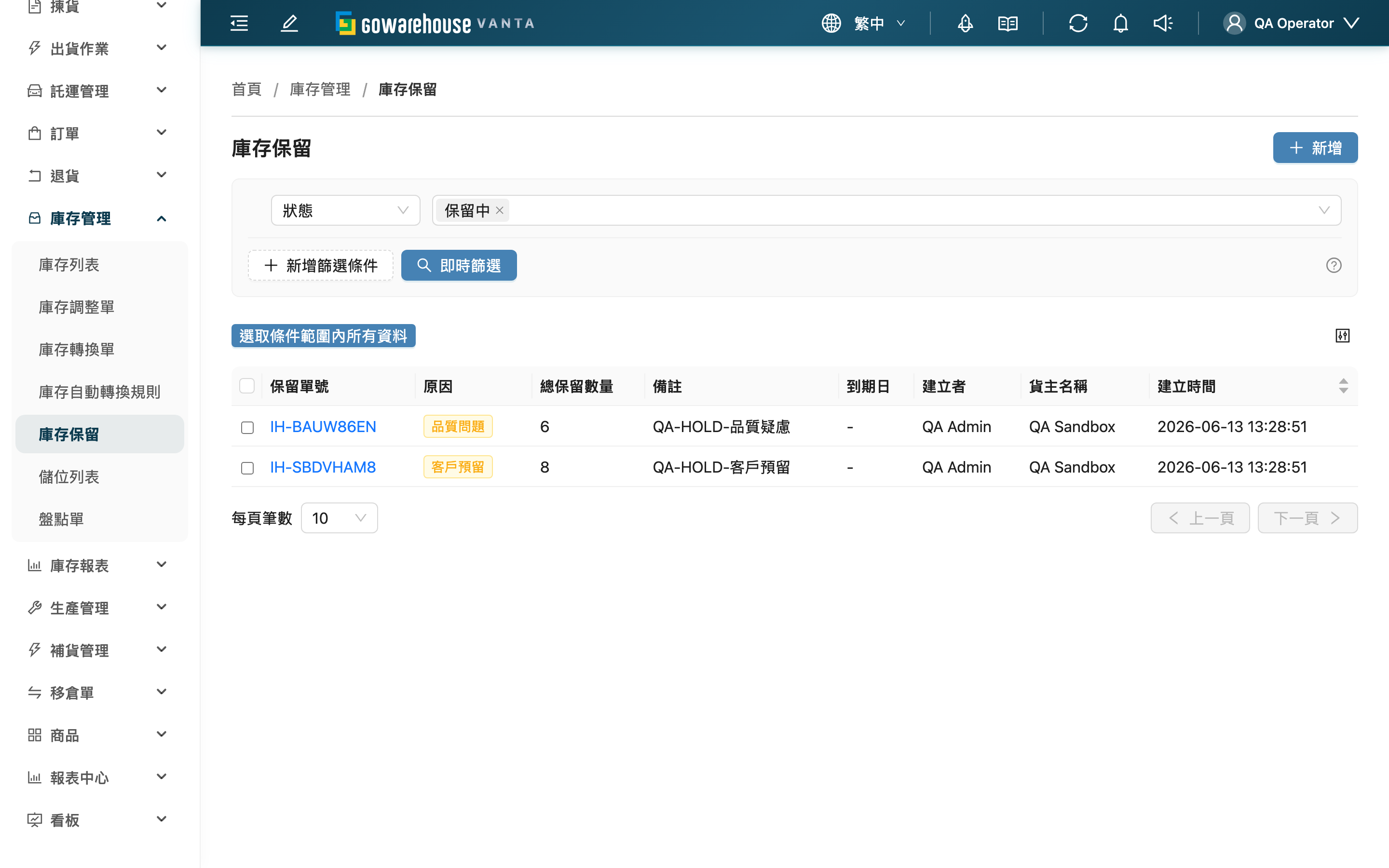1389x868 pixels.
Task: Remove the 保留中 filter tag
Action: click(500, 210)
